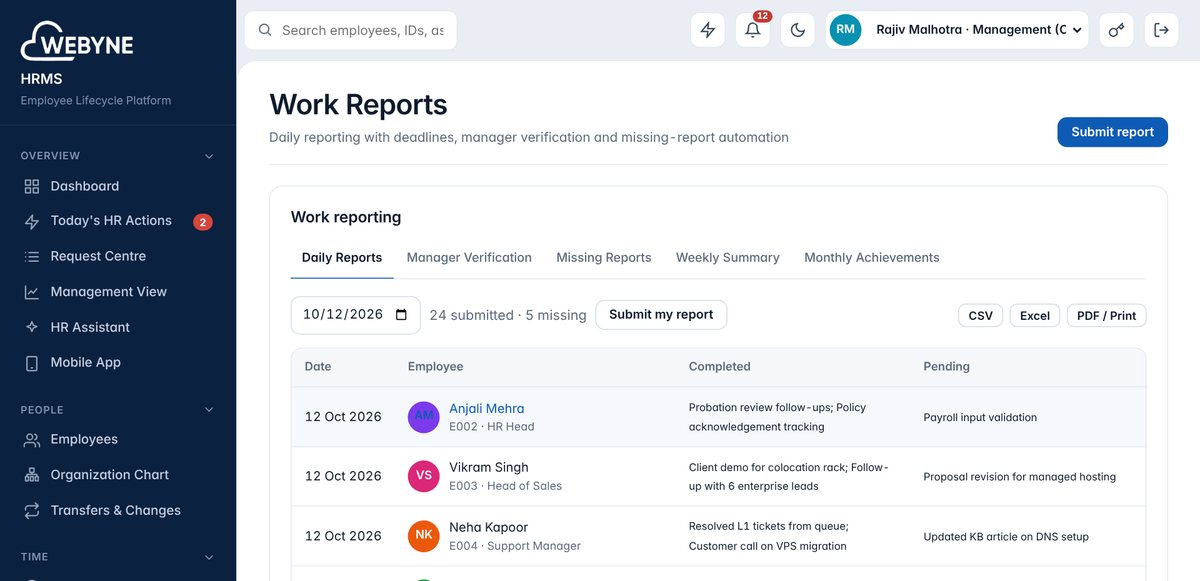Switch to Missing Reports tab
The width and height of the screenshot is (1200, 581).
click(x=604, y=258)
